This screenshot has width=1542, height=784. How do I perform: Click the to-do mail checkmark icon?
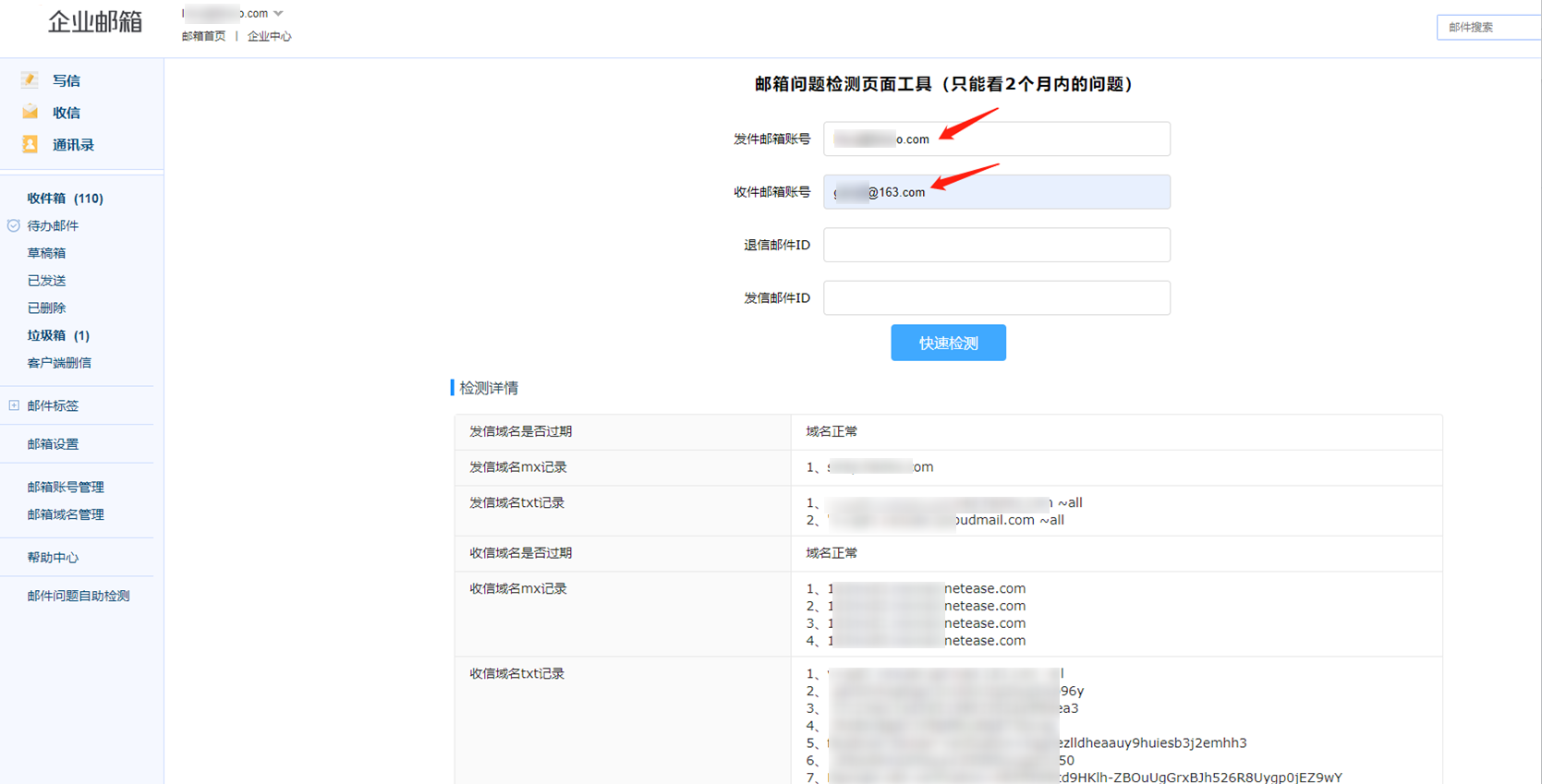[x=13, y=225]
